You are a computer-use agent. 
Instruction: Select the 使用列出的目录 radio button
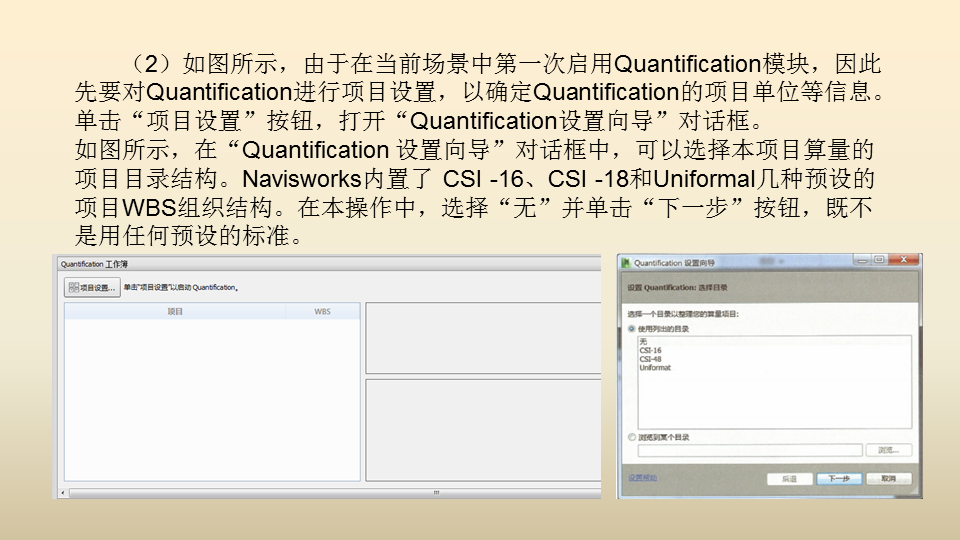[x=632, y=329]
